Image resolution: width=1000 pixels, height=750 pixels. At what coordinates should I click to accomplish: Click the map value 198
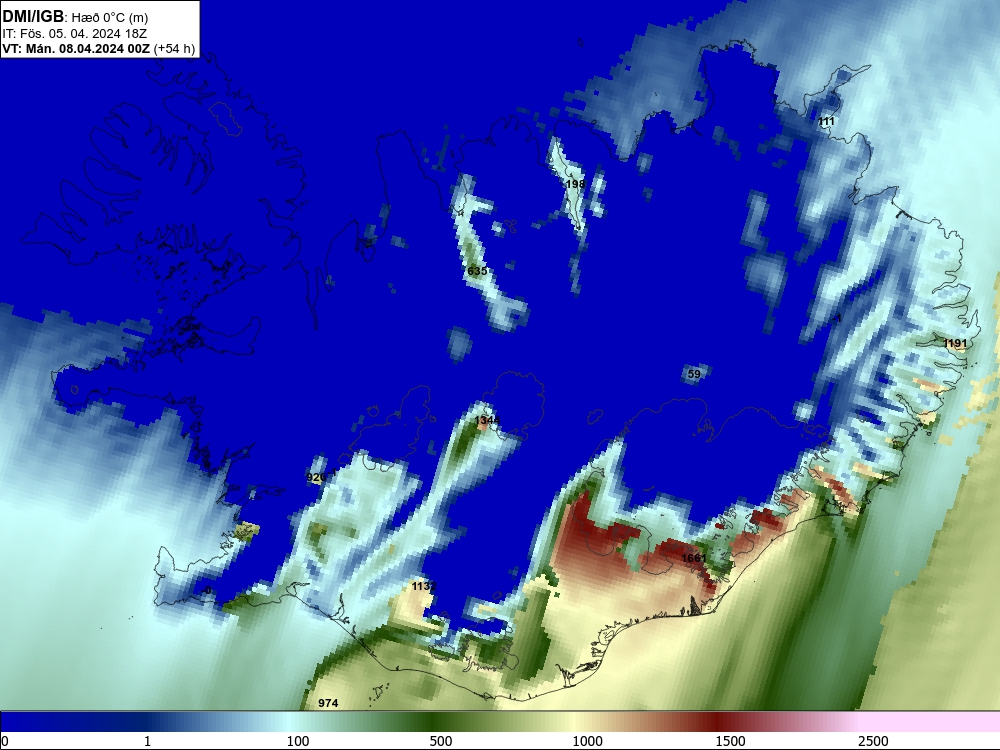tap(575, 184)
